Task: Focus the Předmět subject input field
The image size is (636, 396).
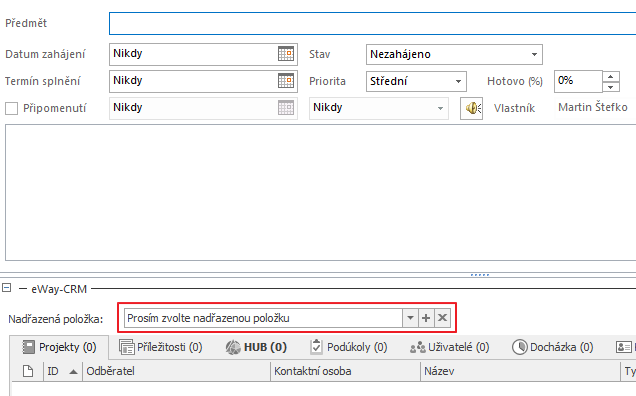Action: tap(372, 24)
